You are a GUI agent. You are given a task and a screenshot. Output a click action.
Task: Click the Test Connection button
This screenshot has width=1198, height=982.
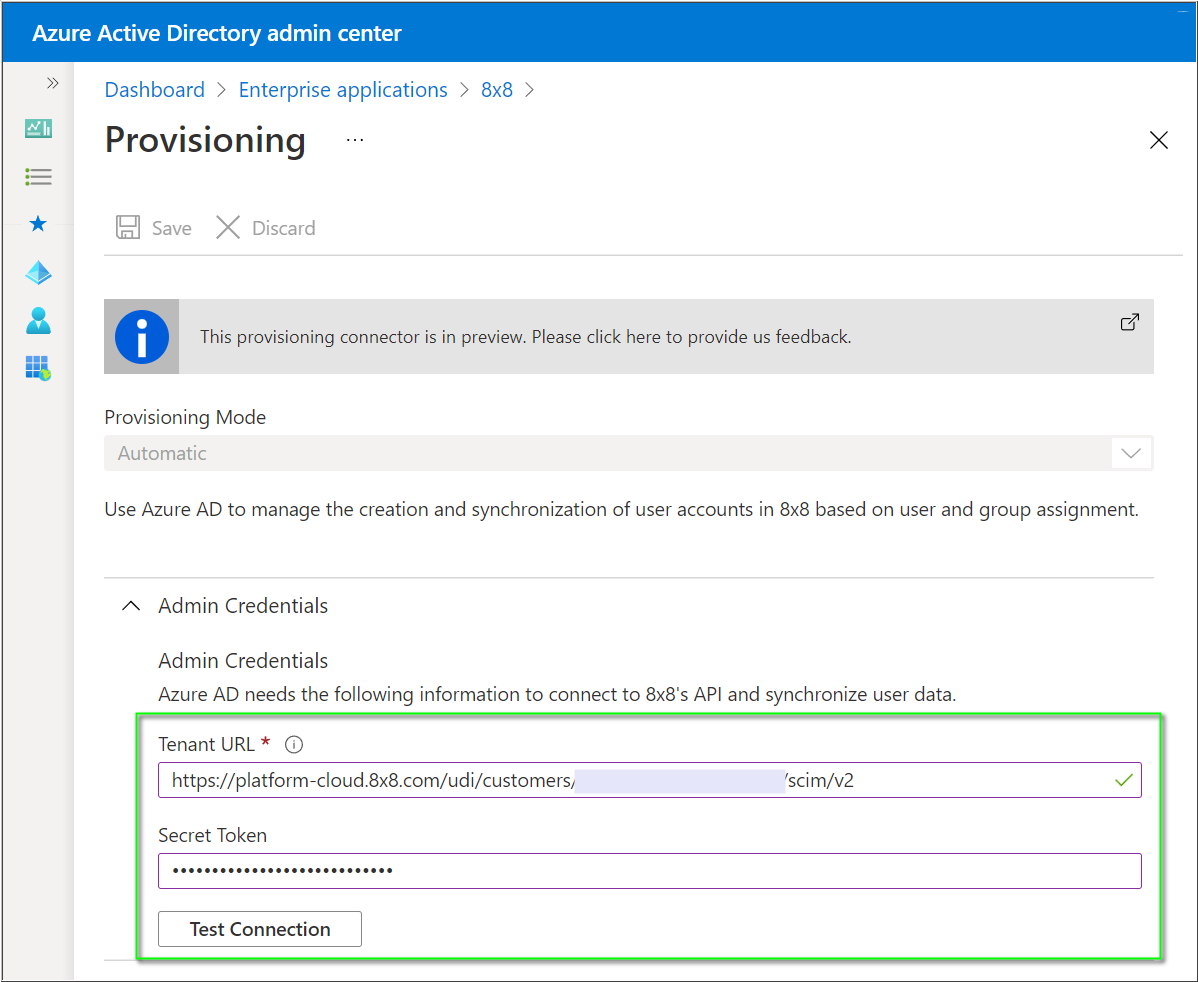(x=260, y=929)
